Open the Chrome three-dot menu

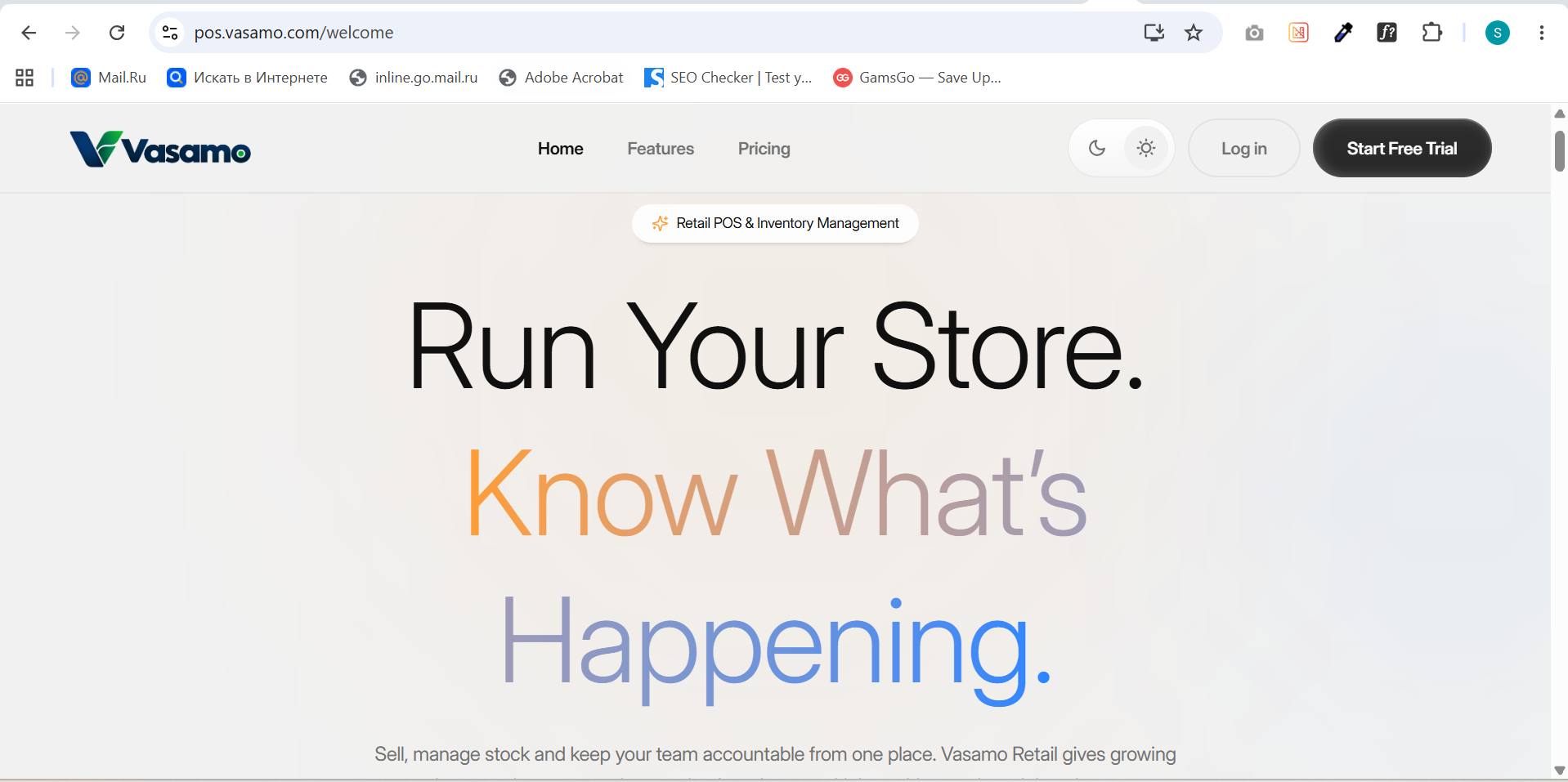pos(1541,33)
